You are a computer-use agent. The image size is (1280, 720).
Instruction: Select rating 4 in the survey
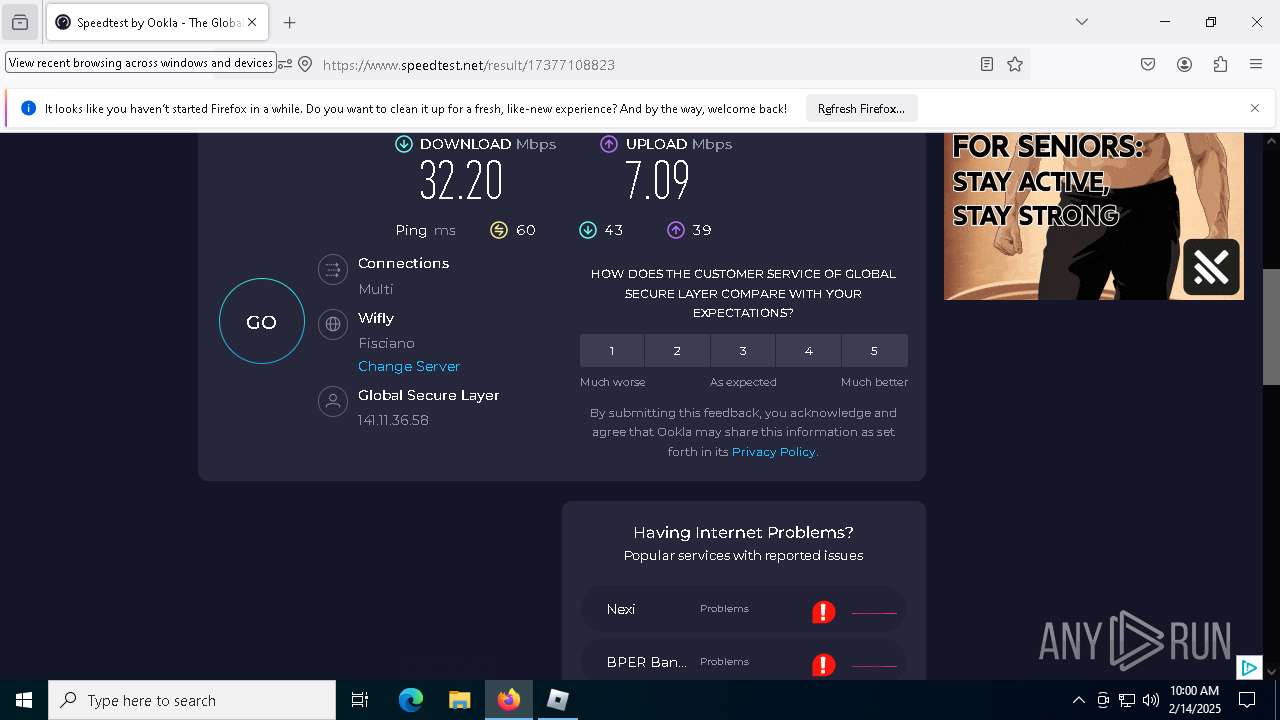(x=808, y=351)
